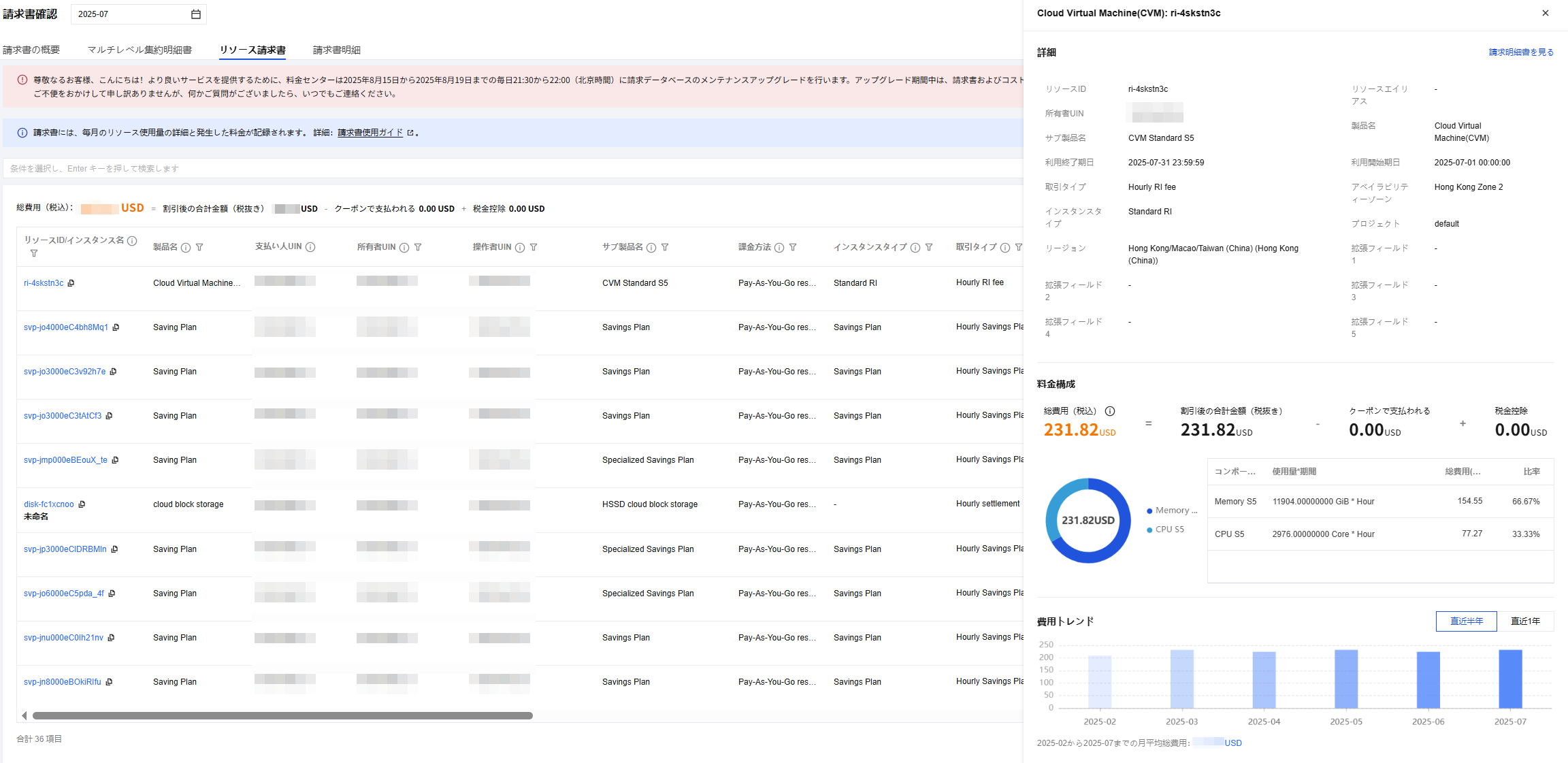Open the マルチレベル集約明細書 tab

click(x=140, y=50)
